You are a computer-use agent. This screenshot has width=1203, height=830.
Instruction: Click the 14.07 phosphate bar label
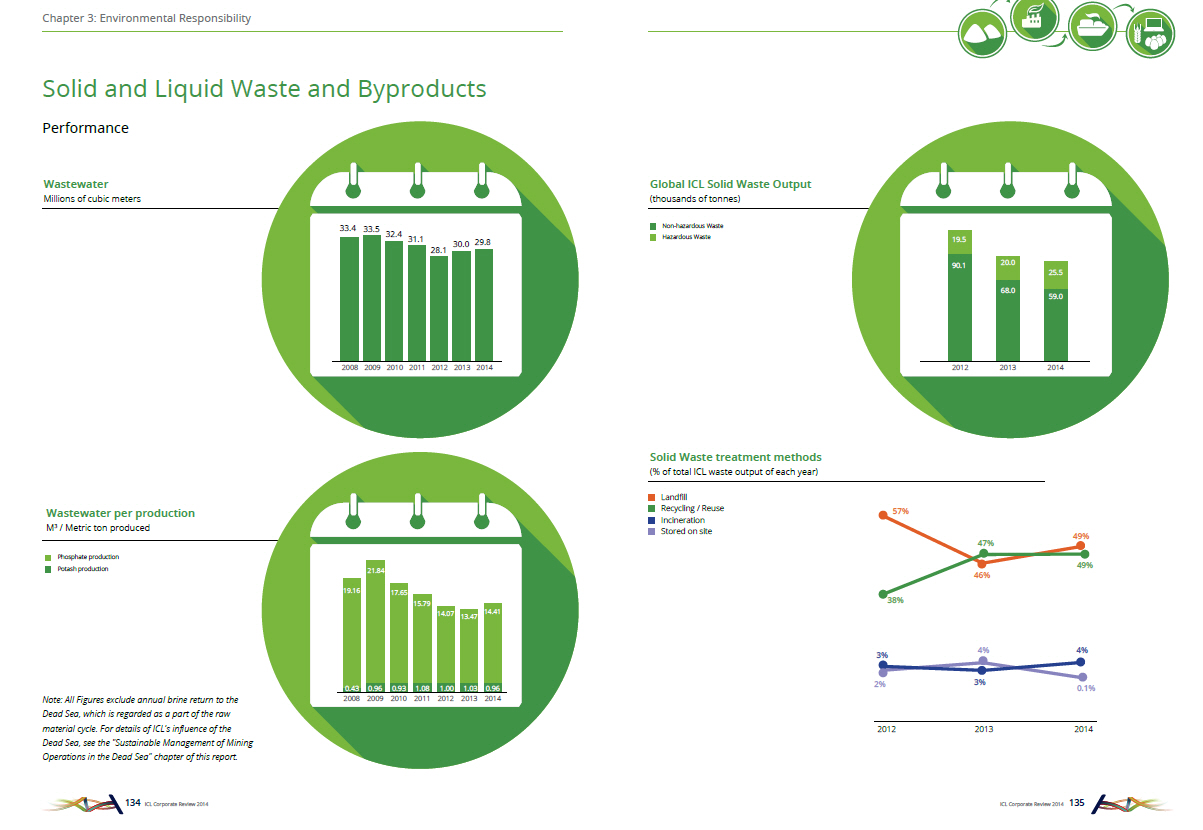pyautogui.click(x=446, y=613)
